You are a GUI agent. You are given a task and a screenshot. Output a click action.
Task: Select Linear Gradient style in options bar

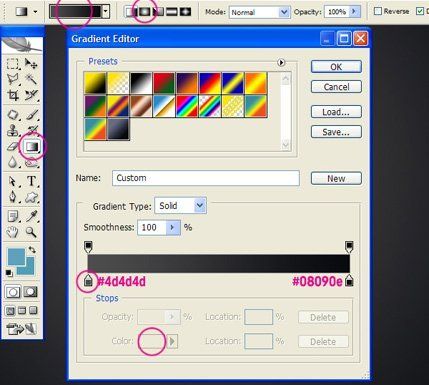pyautogui.click(x=131, y=12)
